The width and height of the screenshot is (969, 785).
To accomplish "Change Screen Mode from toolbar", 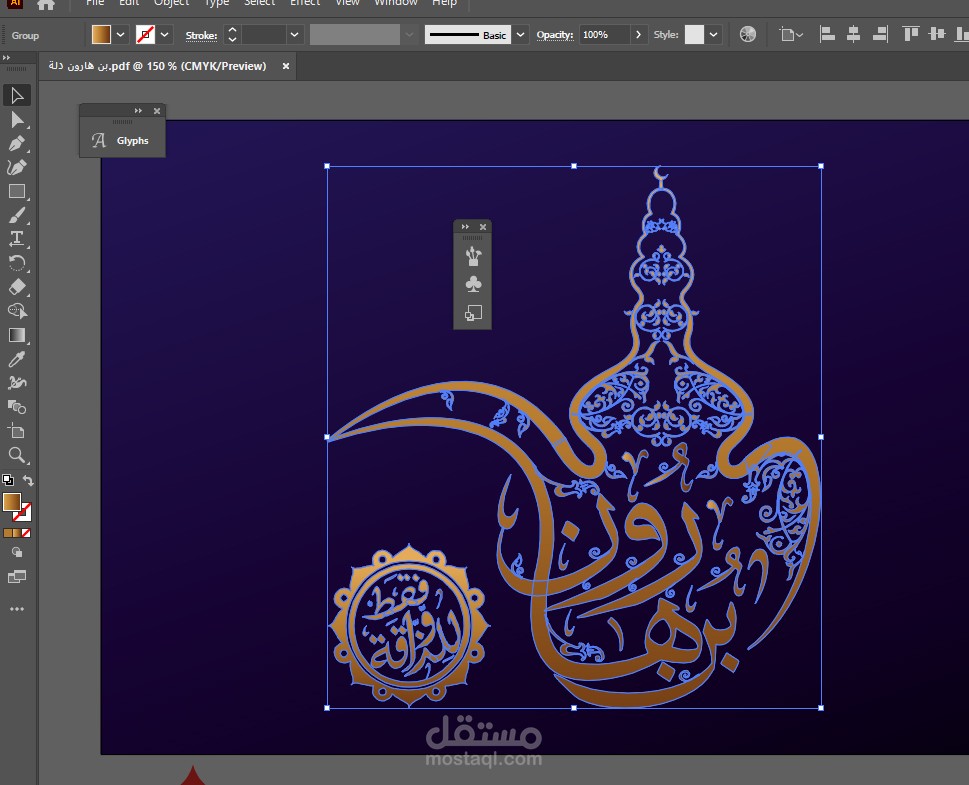I will pos(17,577).
